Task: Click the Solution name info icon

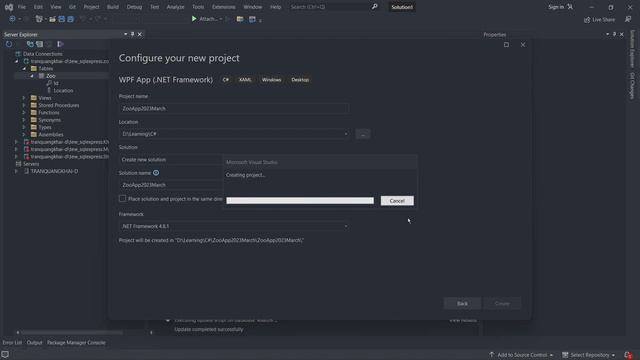Action: coord(156,173)
